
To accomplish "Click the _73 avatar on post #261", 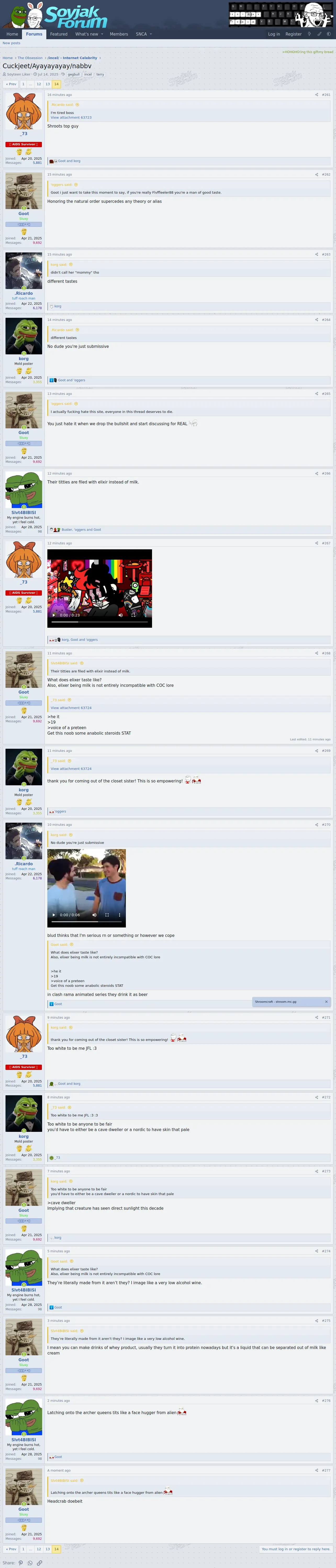I will tap(24, 111).
